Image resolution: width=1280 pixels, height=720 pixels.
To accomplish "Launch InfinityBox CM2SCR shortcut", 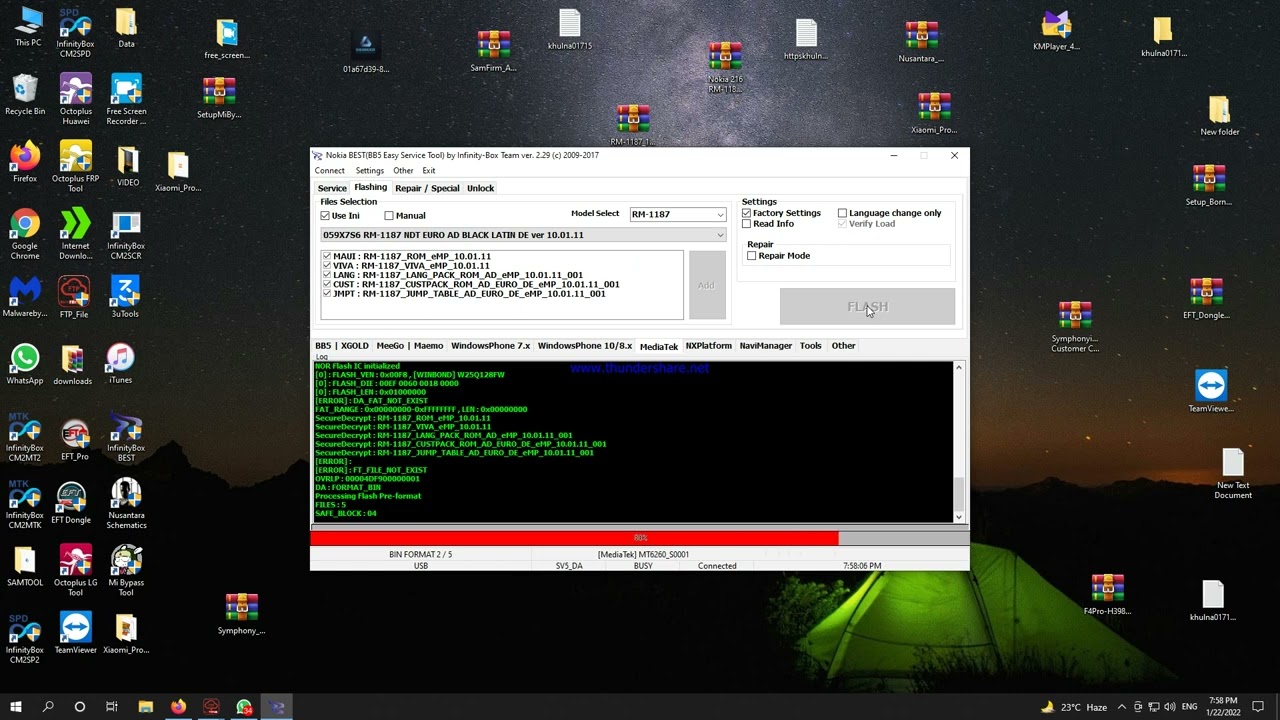I will tap(126, 234).
